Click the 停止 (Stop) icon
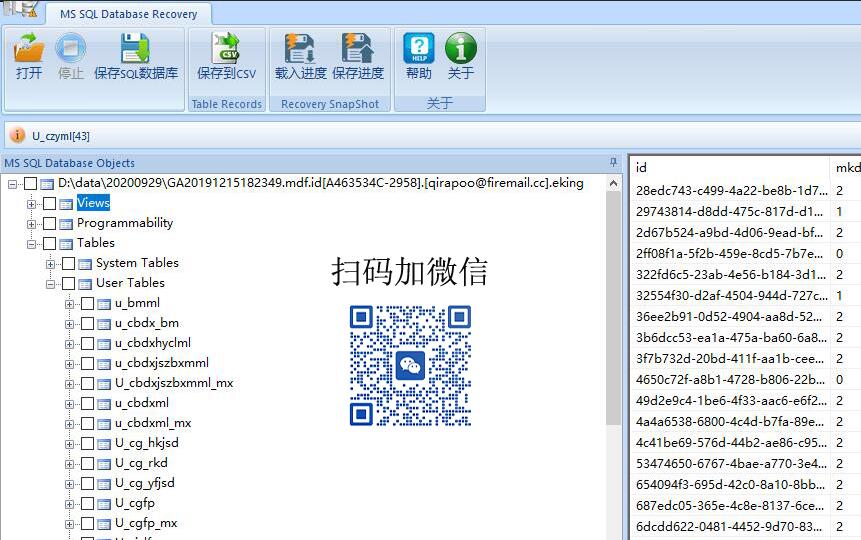861x540 pixels. 71,48
